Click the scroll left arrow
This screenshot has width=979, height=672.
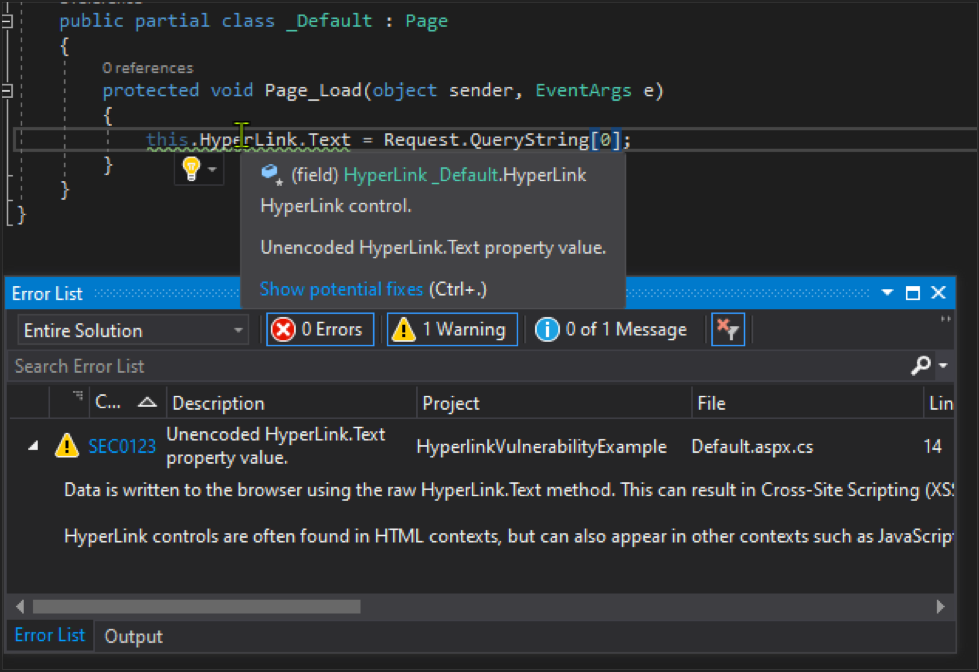pos(20,606)
